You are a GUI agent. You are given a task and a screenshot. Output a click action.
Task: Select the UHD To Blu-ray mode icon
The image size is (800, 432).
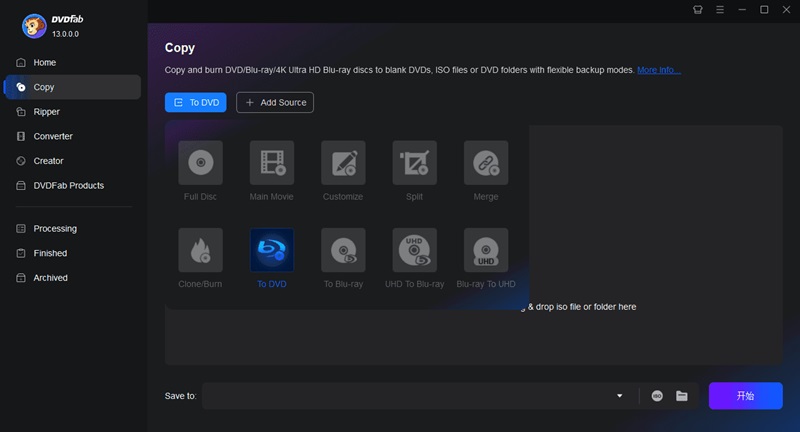click(x=414, y=250)
